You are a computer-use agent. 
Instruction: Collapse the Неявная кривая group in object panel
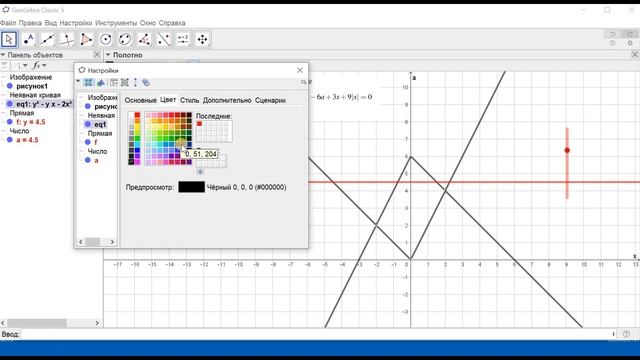tap(3, 95)
